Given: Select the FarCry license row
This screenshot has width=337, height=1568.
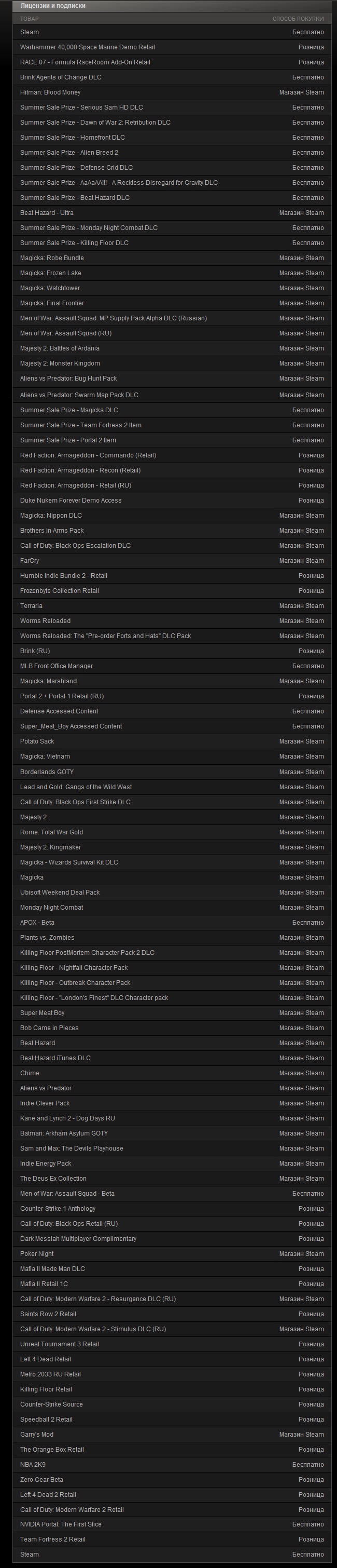Looking at the screenshot, I should tap(30, 561).
